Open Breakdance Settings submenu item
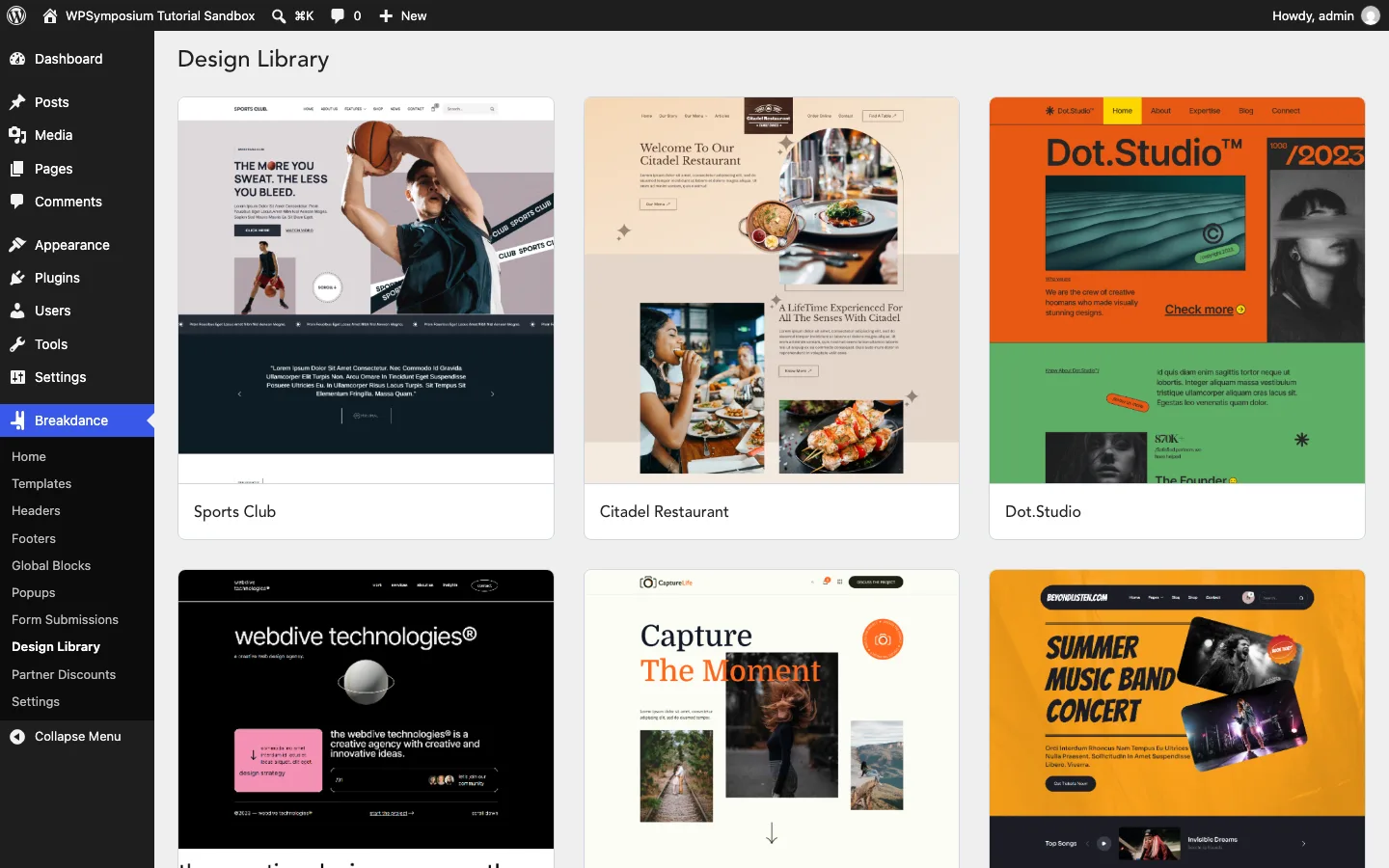 [x=36, y=702]
